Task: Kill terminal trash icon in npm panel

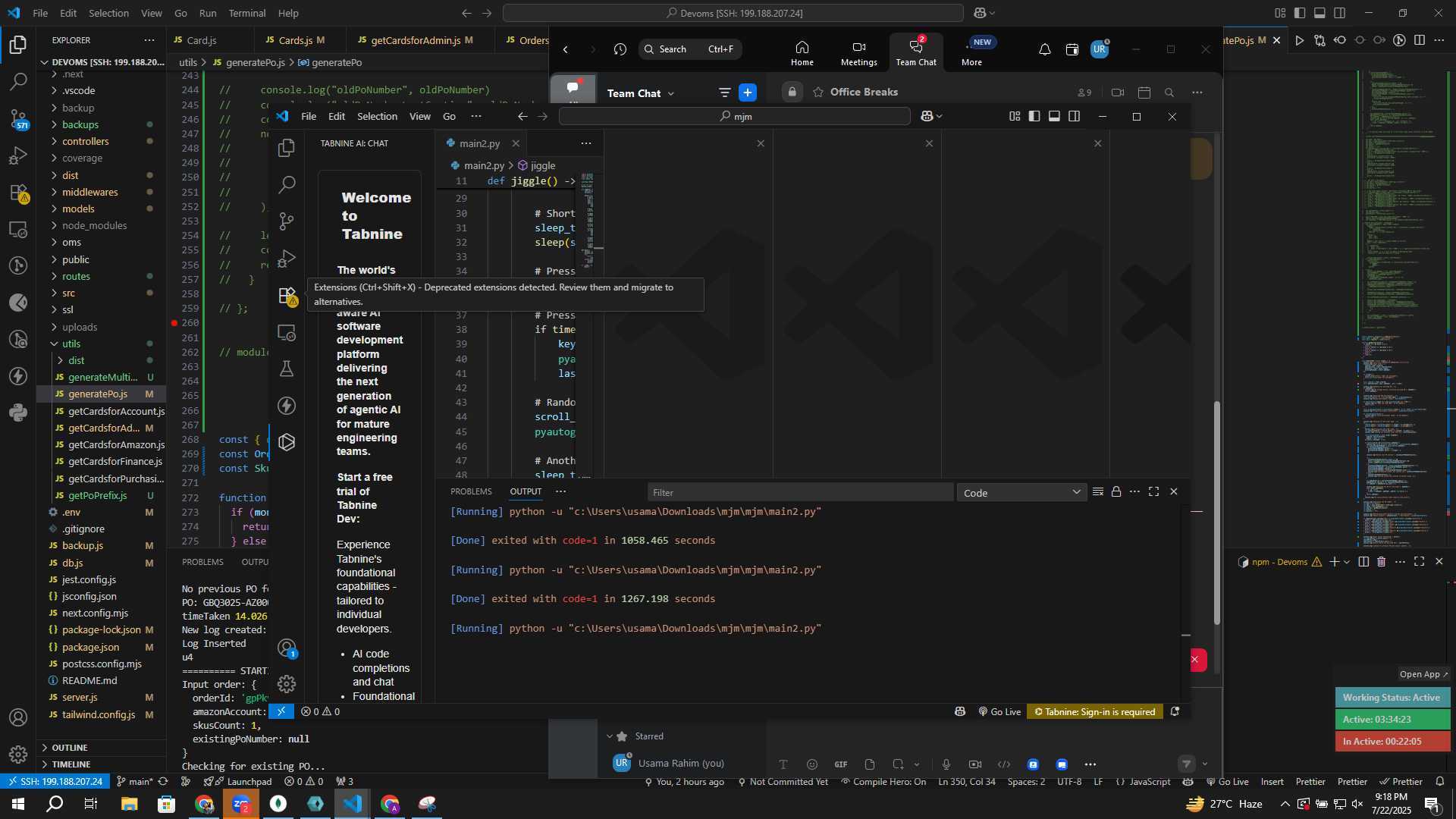Action: pyautogui.click(x=1381, y=562)
